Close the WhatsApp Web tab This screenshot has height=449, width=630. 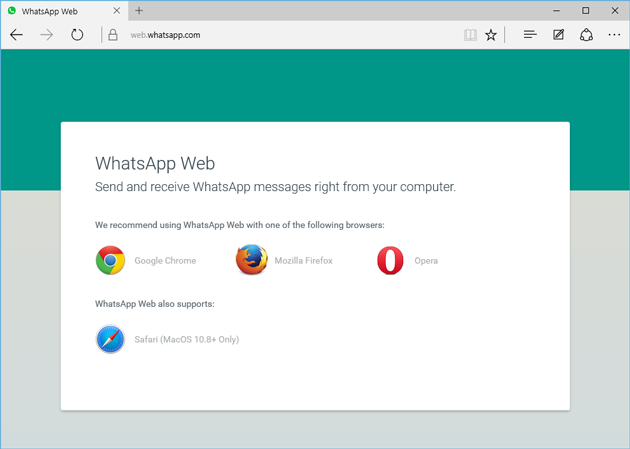click(117, 11)
